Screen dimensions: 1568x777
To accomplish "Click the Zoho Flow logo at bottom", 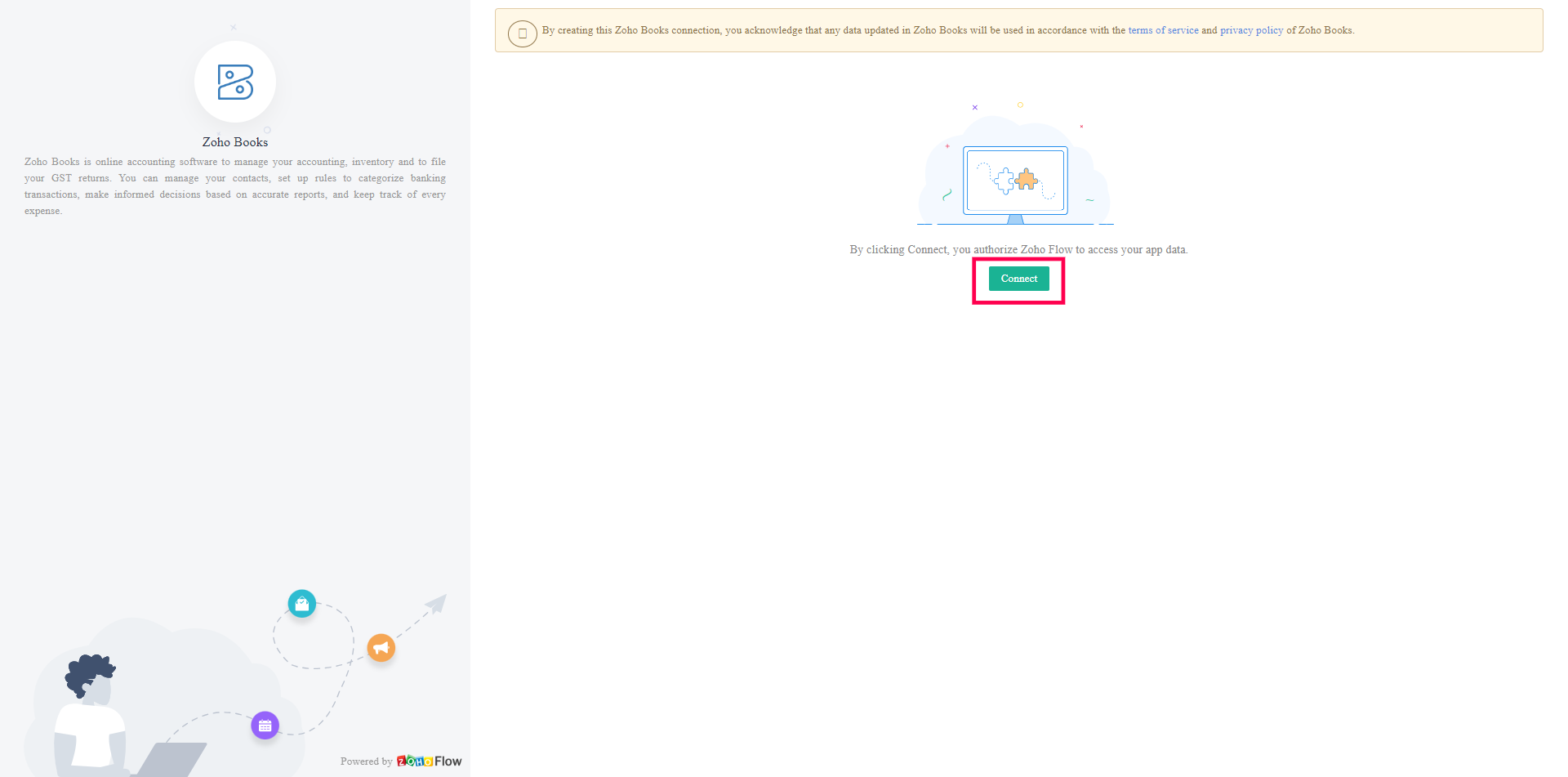I will click(x=429, y=761).
